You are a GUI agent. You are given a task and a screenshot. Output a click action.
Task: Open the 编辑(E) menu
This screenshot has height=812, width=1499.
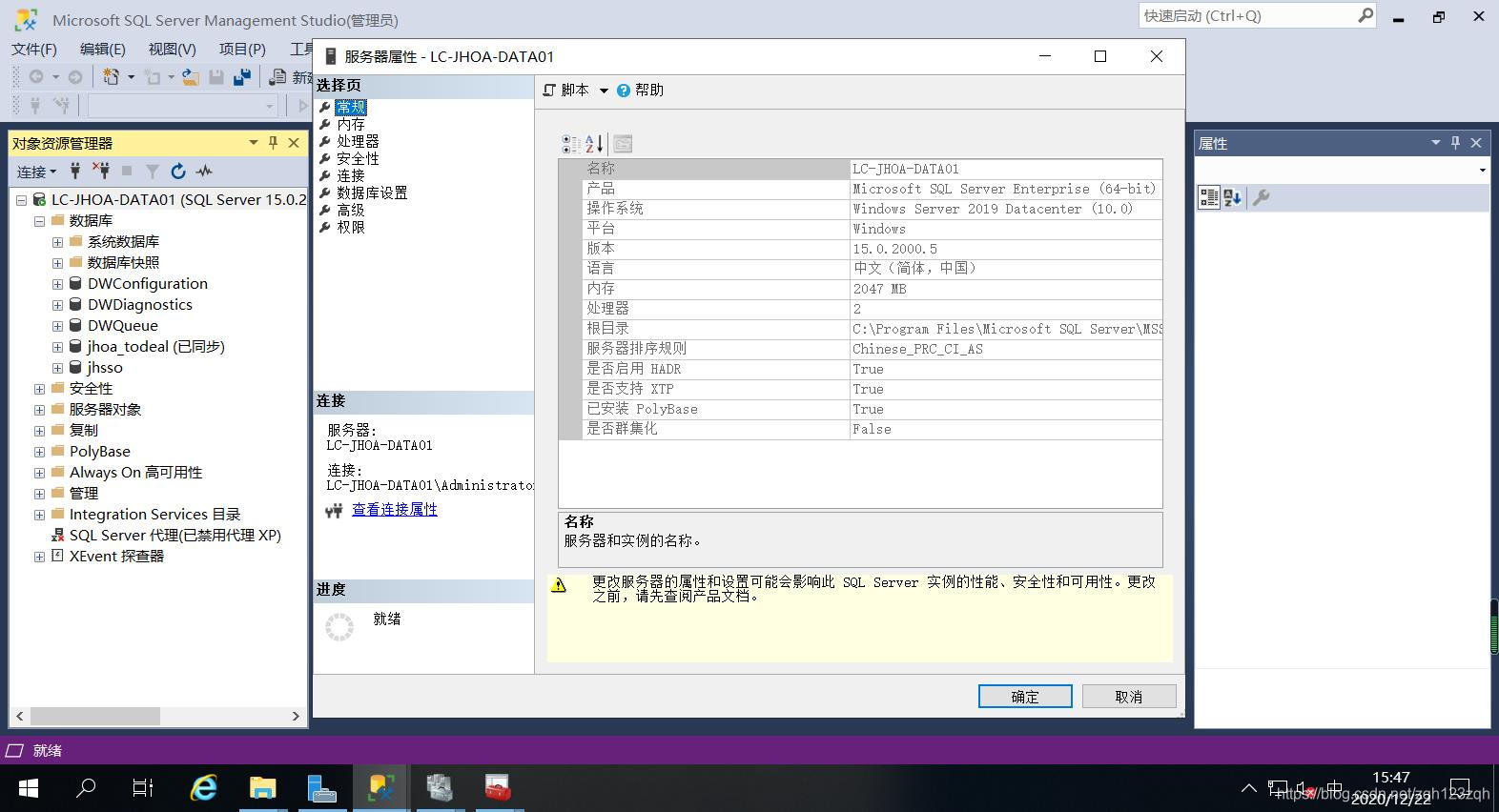pyautogui.click(x=102, y=49)
